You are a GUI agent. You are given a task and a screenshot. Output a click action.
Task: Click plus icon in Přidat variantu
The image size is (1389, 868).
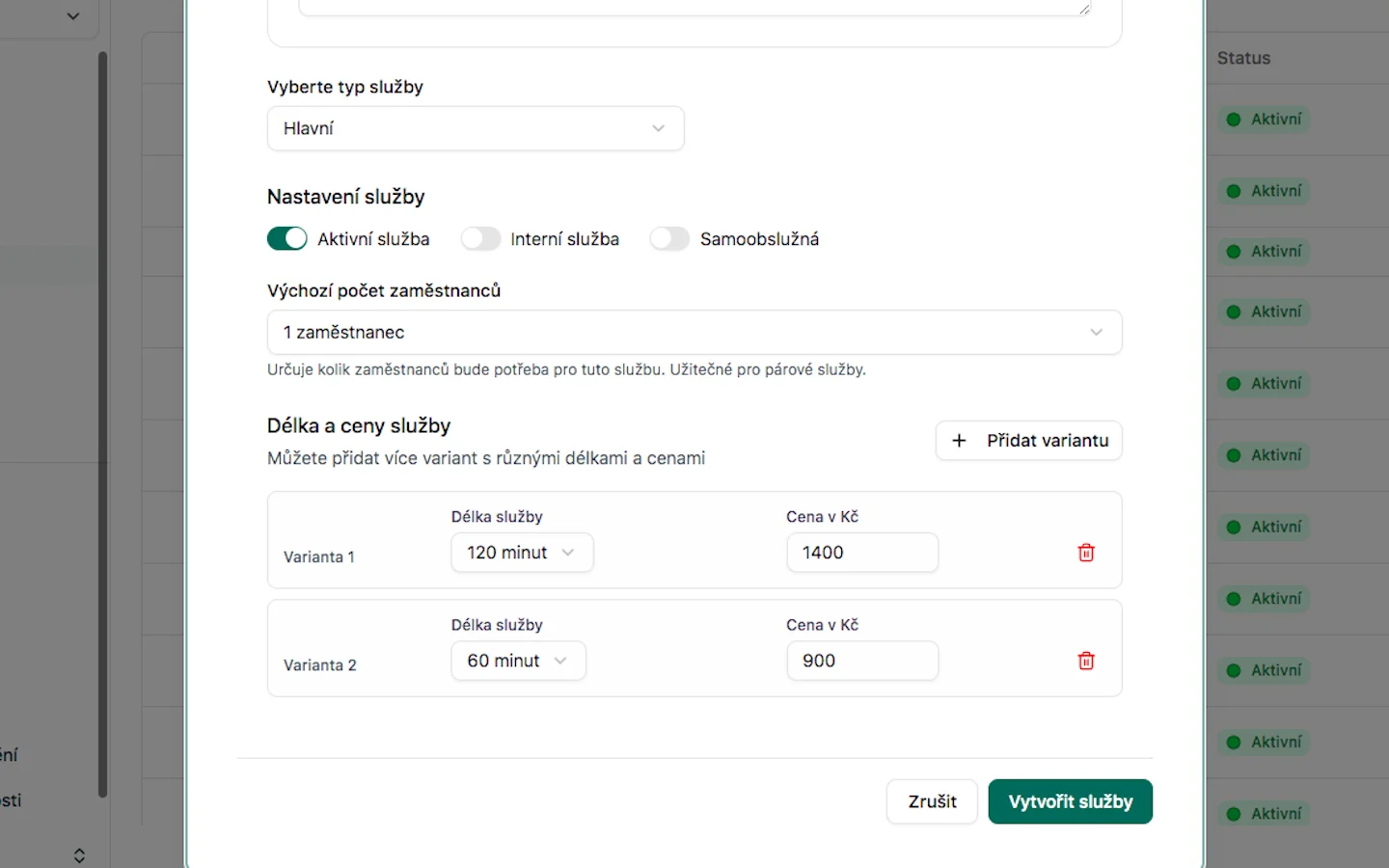(959, 441)
